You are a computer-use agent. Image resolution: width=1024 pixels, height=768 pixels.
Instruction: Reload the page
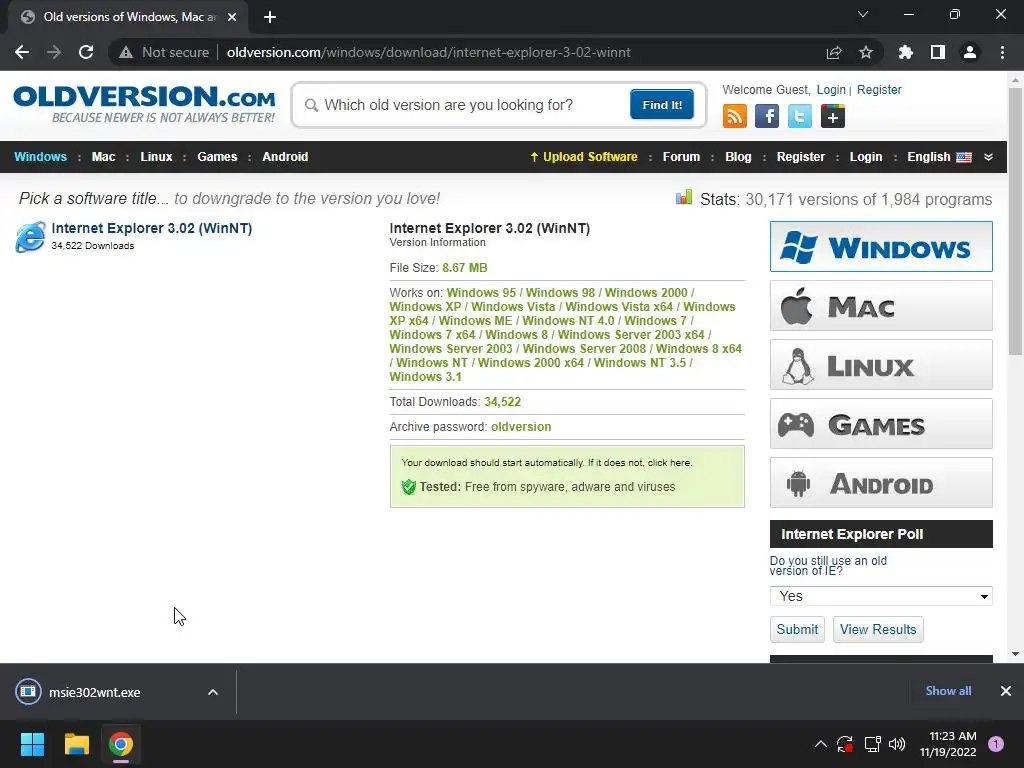[86, 52]
